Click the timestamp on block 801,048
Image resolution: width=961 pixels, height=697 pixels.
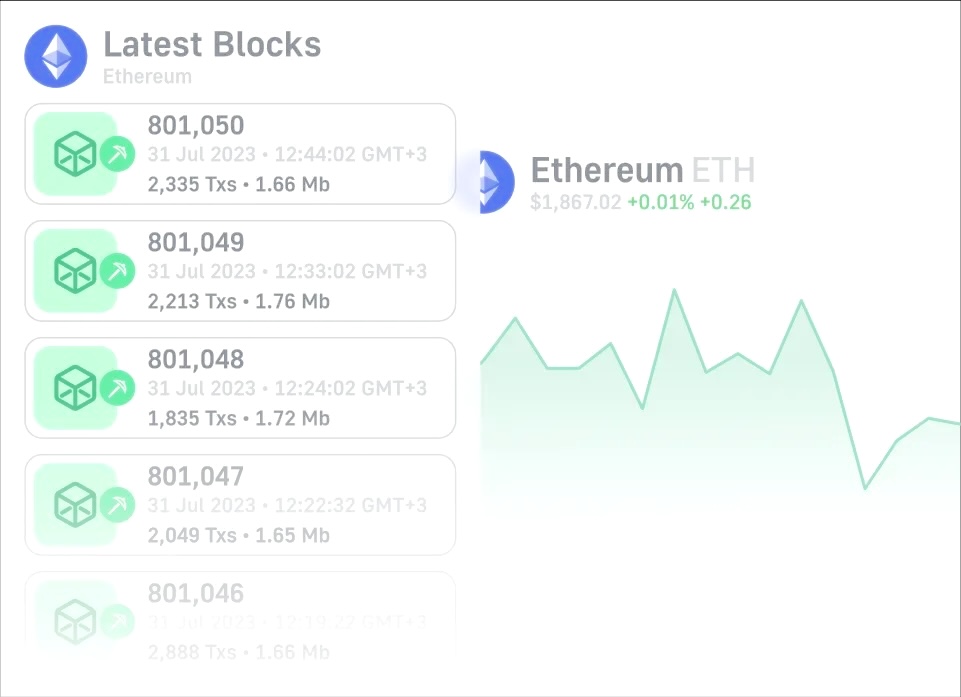click(287, 388)
